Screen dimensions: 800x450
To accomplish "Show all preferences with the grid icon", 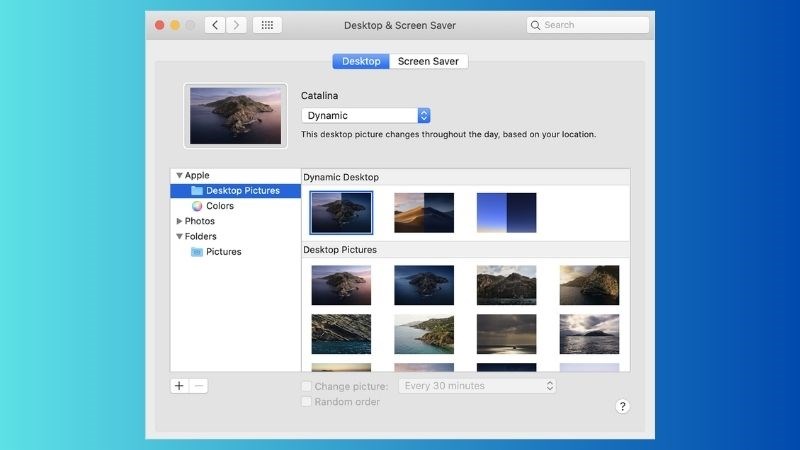I will pyautogui.click(x=267, y=25).
